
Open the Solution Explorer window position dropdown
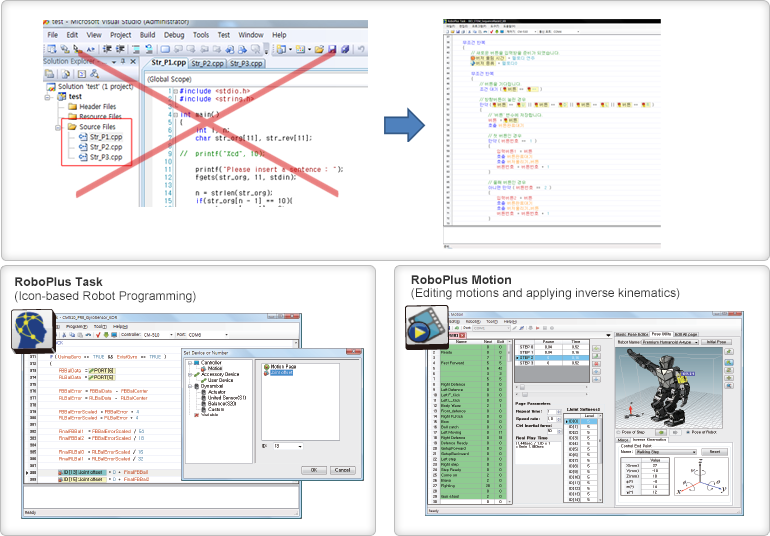(x=114, y=62)
